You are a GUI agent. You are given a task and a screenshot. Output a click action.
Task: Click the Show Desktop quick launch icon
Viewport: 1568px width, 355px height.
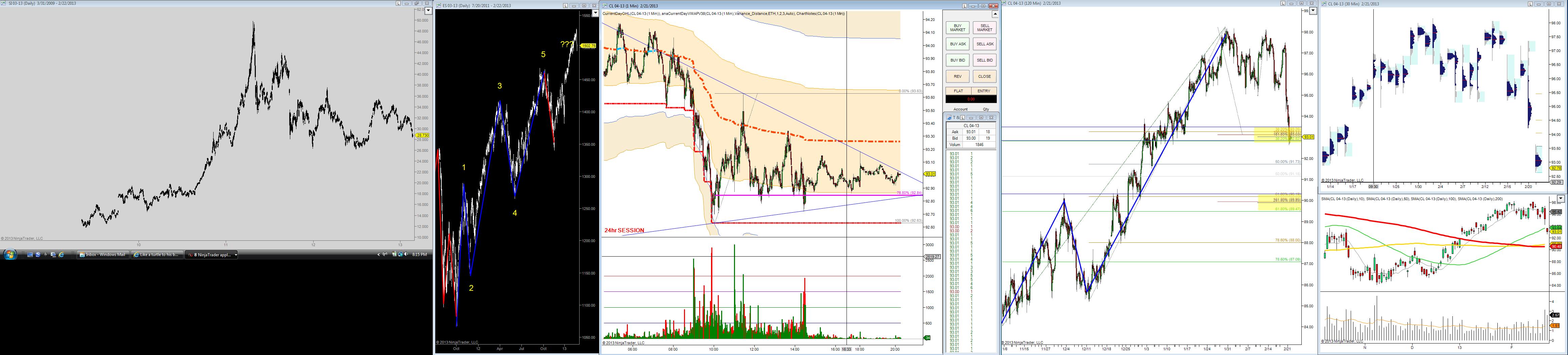click(29, 255)
